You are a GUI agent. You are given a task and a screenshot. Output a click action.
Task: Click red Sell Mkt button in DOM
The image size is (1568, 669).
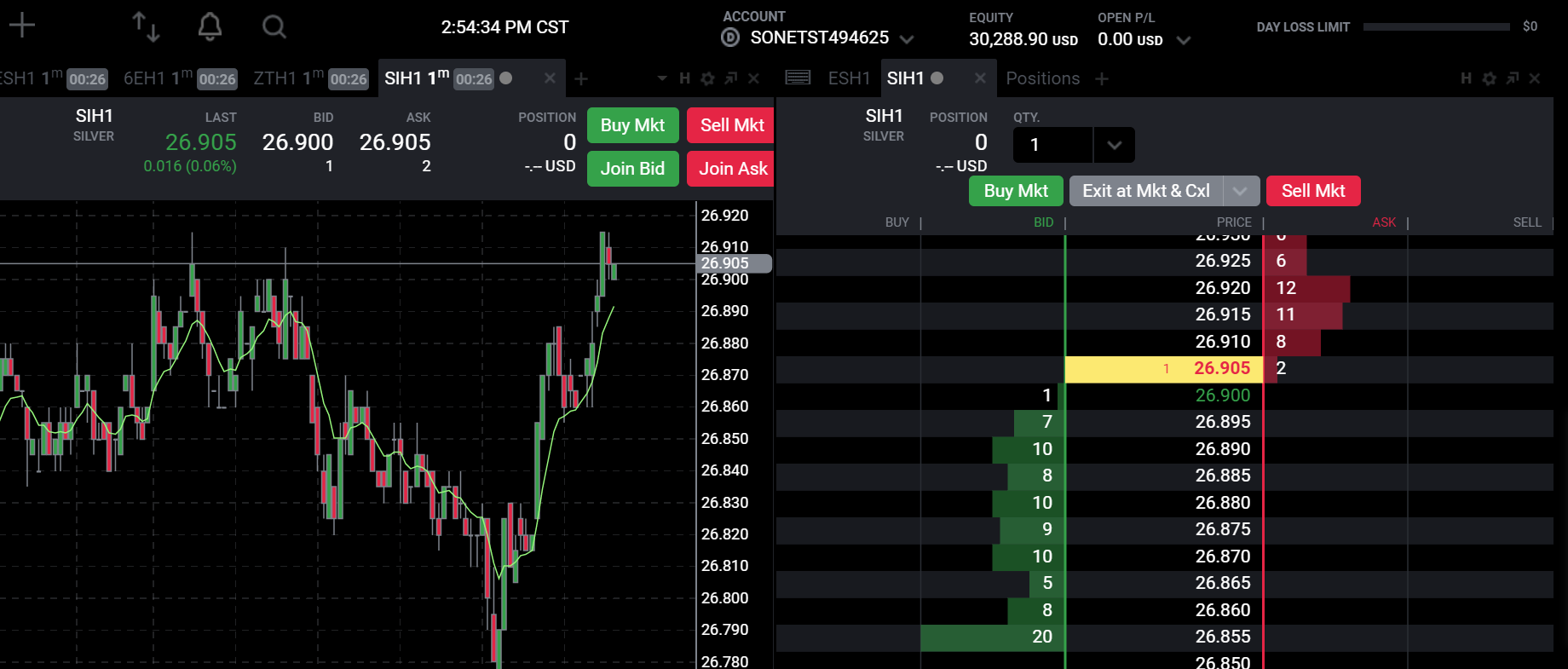click(1313, 191)
